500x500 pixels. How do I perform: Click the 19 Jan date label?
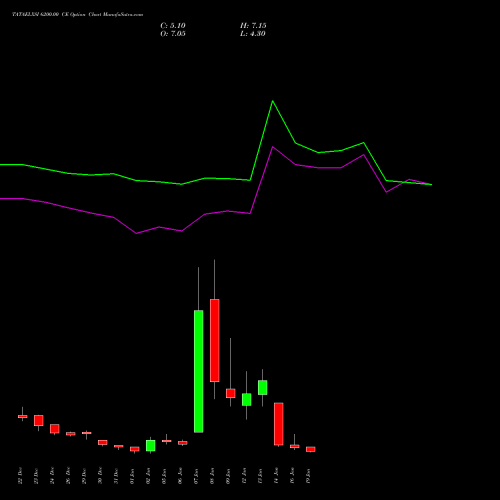[x=308, y=476]
